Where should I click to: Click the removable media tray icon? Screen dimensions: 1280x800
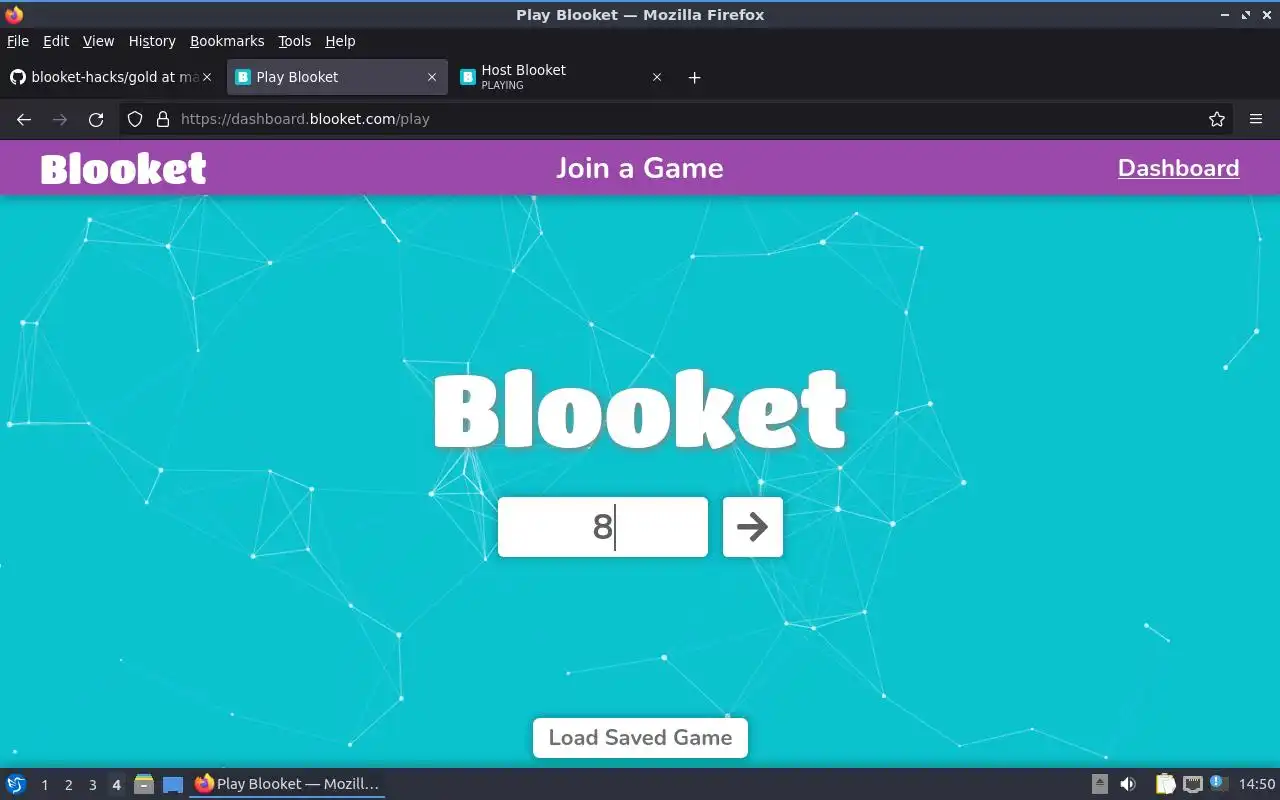coord(1099,785)
